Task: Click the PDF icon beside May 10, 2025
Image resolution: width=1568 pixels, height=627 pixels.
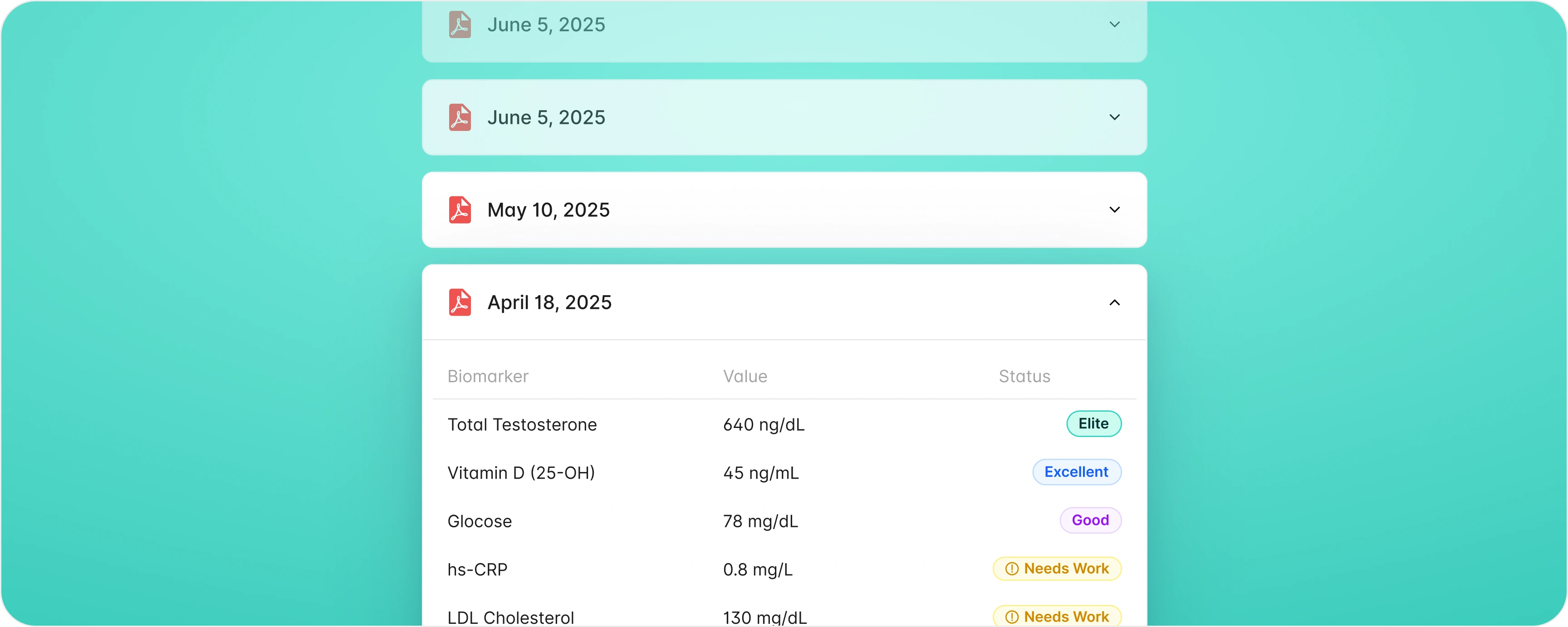Action: 460,210
